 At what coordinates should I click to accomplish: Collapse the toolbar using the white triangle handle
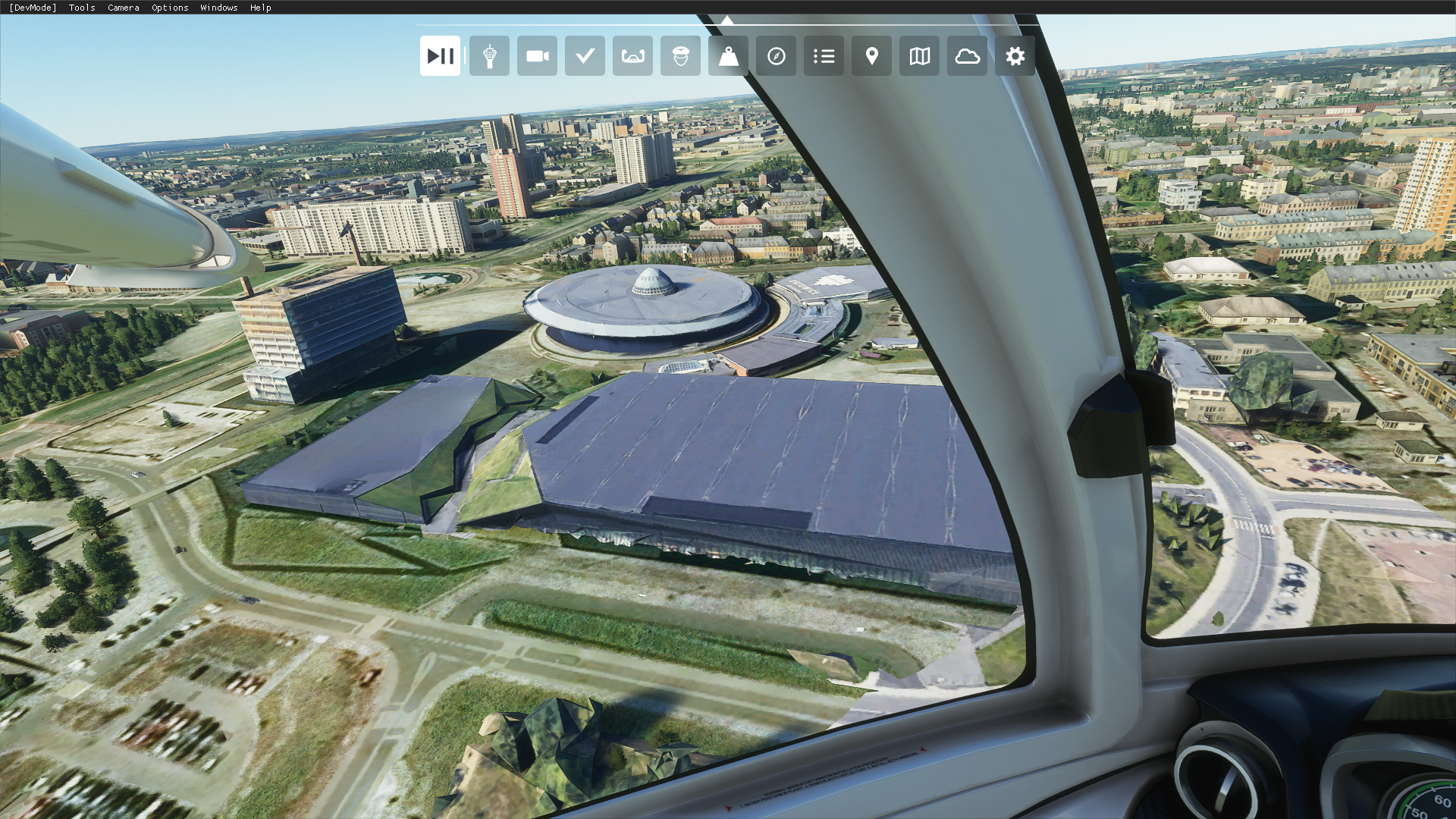[x=727, y=20]
